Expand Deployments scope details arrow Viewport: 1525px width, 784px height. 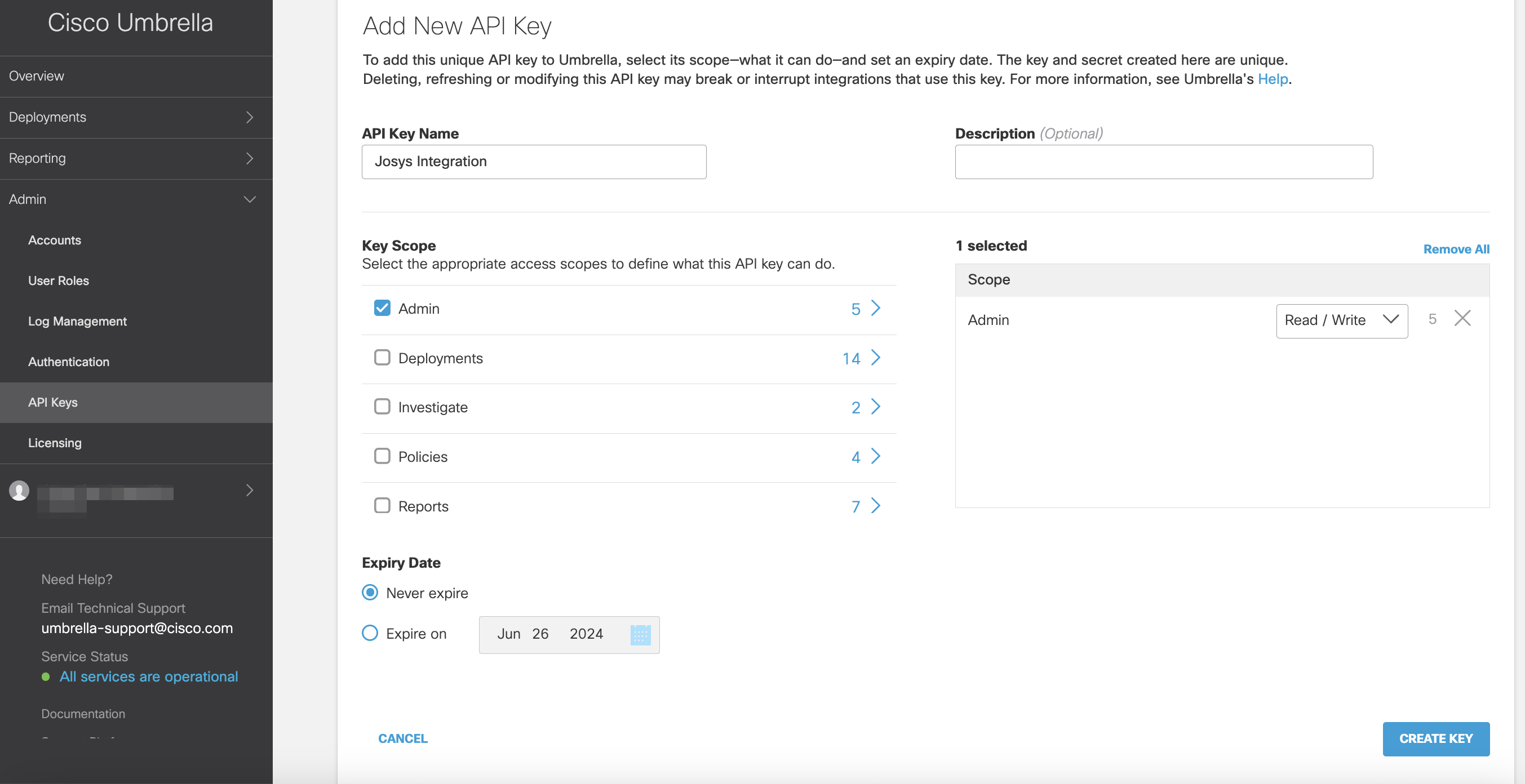coord(876,358)
